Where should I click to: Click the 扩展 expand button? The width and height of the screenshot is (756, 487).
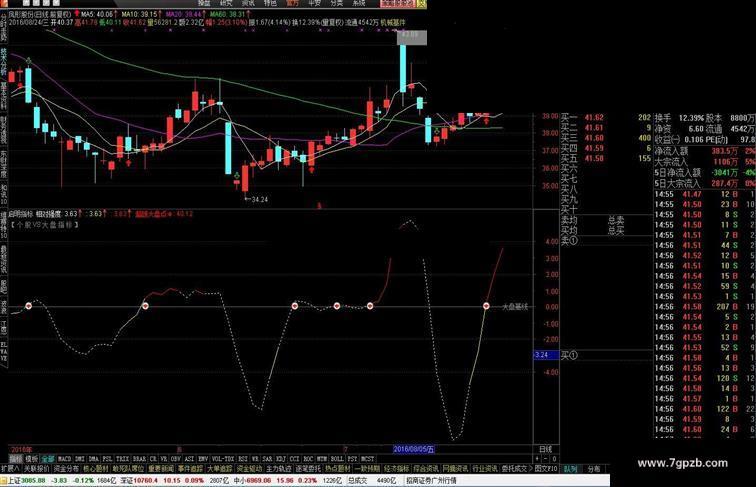tap(10, 468)
